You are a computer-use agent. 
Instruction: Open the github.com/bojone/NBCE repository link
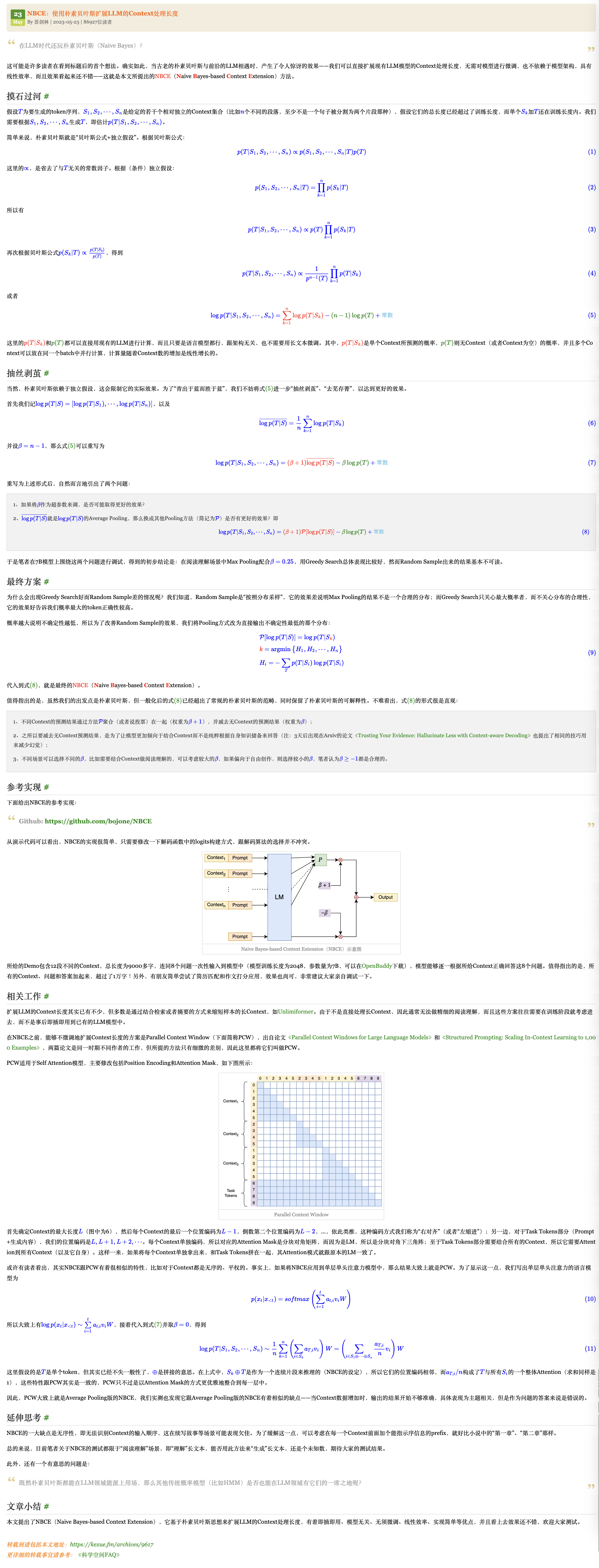point(98,821)
